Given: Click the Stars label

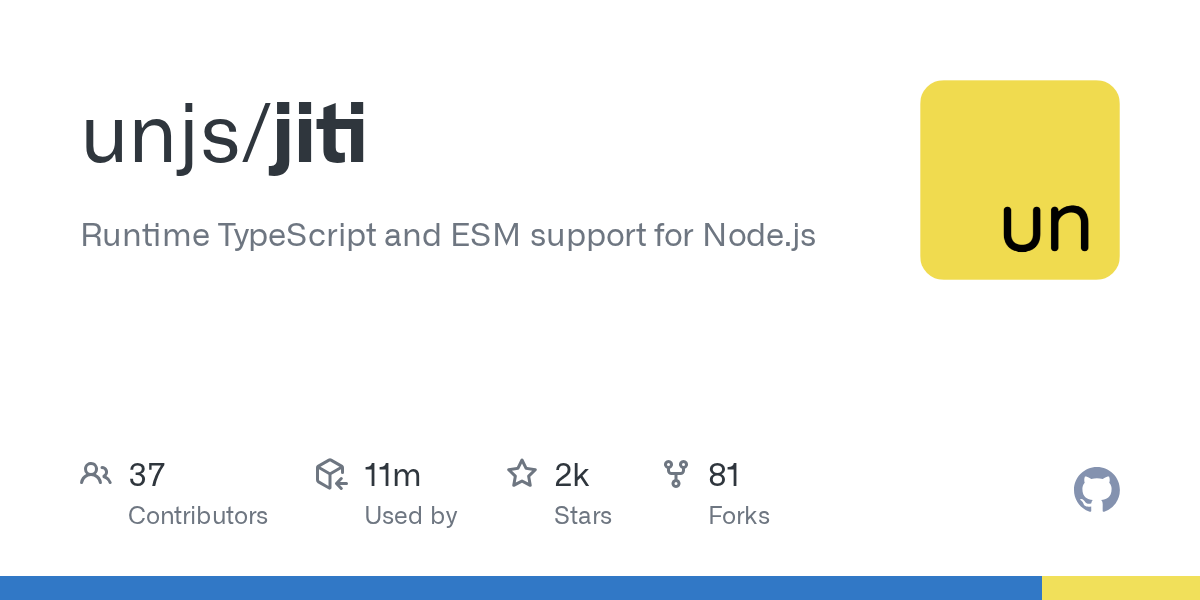Looking at the screenshot, I should pos(583,516).
